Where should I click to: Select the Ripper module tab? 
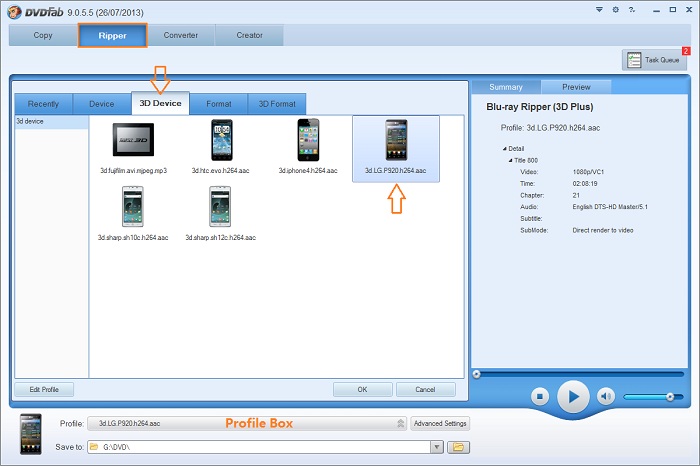point(112,36)
